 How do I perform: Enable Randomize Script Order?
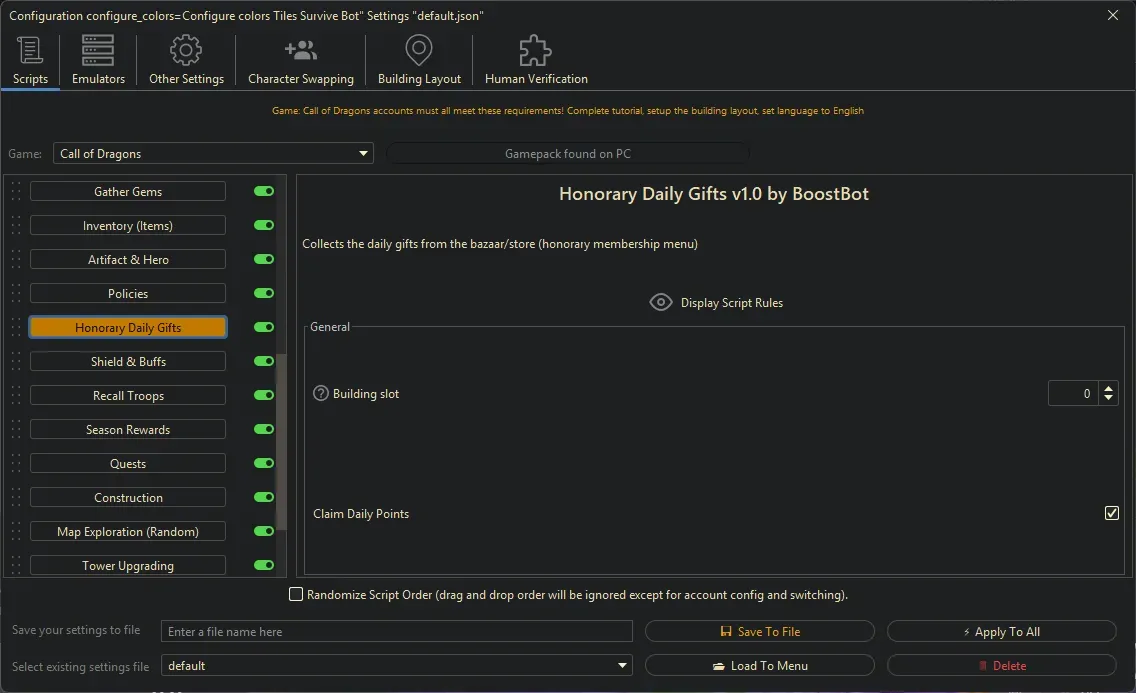coord(296,593)
